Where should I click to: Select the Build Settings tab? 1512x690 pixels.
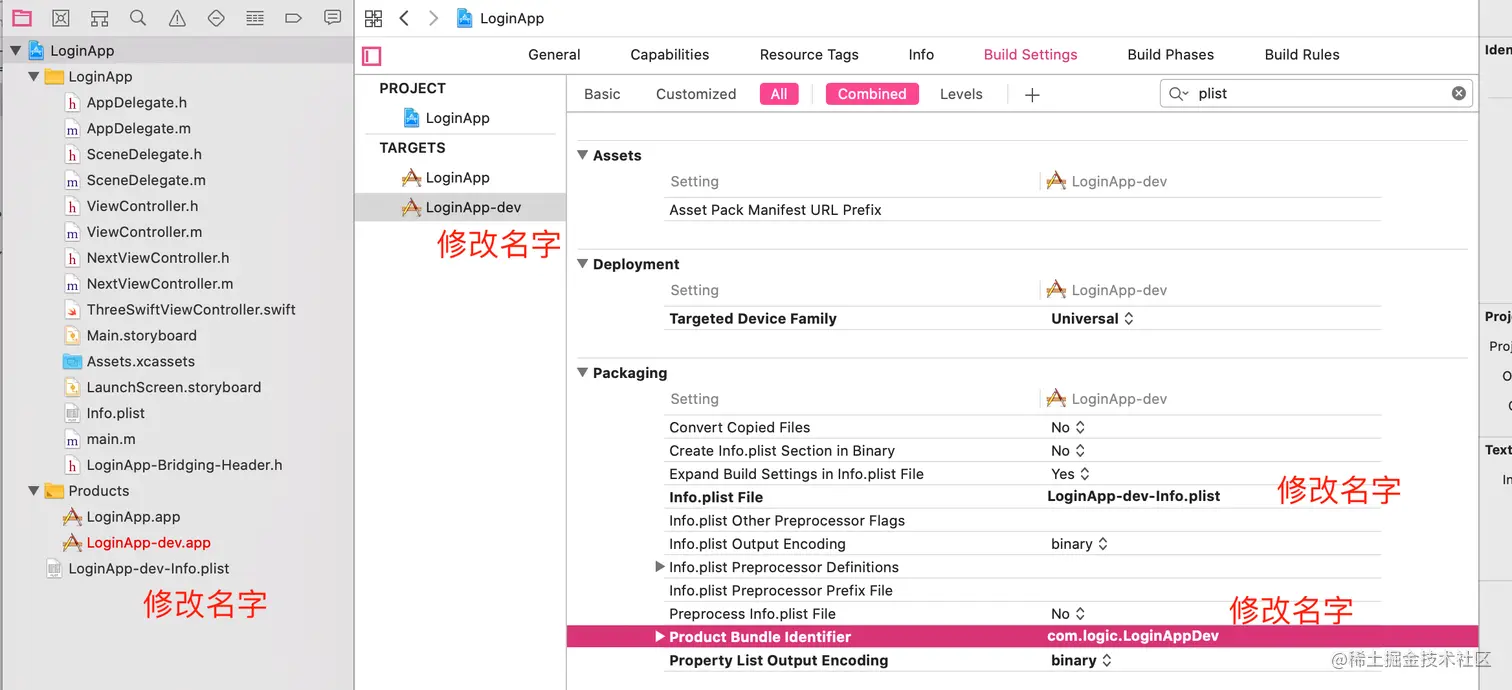click(1031, 54)
